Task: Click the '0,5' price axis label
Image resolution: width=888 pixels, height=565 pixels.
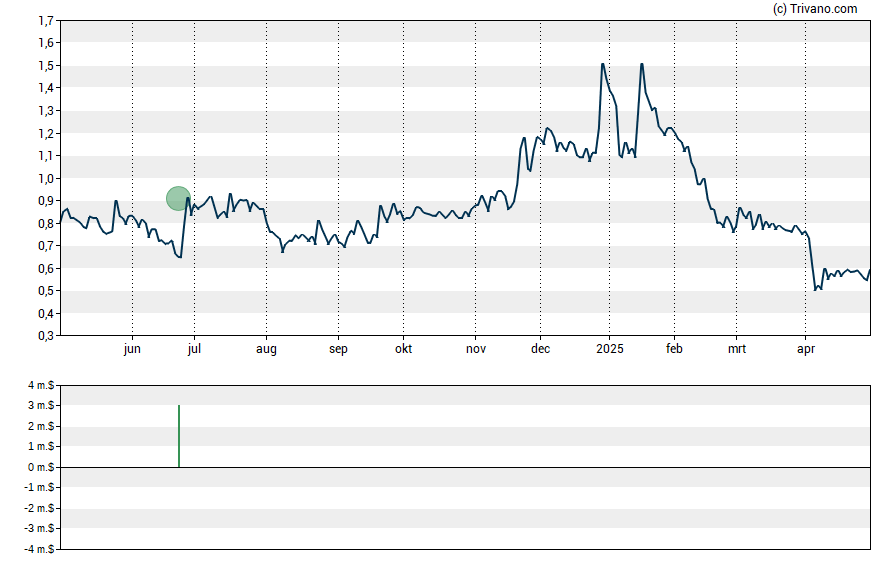Action: (46, 291)
